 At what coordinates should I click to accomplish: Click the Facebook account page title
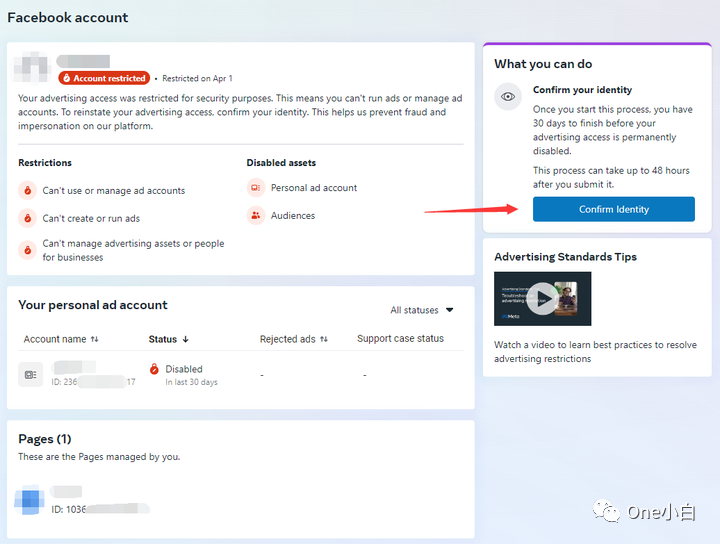click(x=68, y=17)
